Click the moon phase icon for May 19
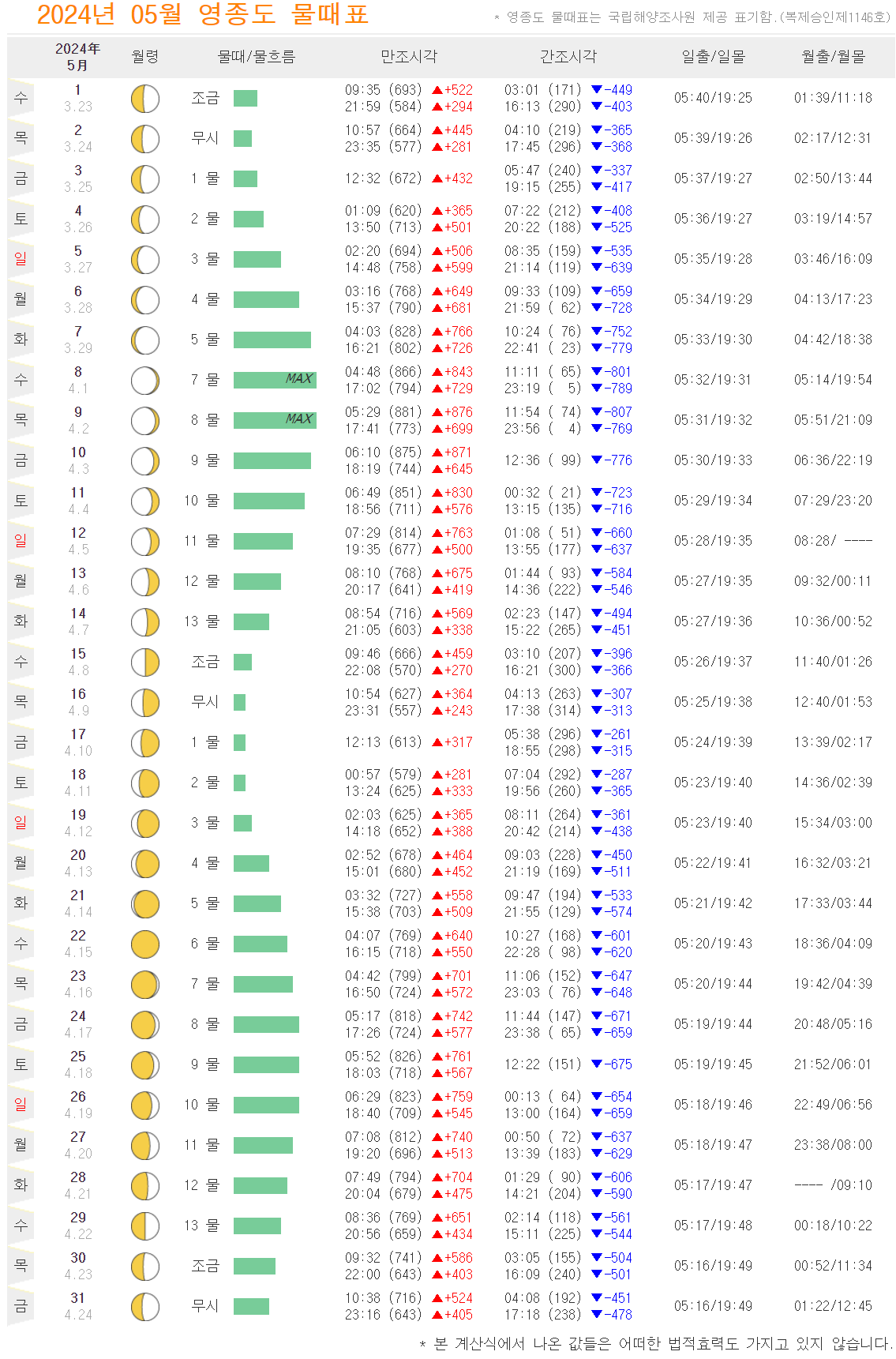Screen dimensions: 896x1359 [145, 824]
